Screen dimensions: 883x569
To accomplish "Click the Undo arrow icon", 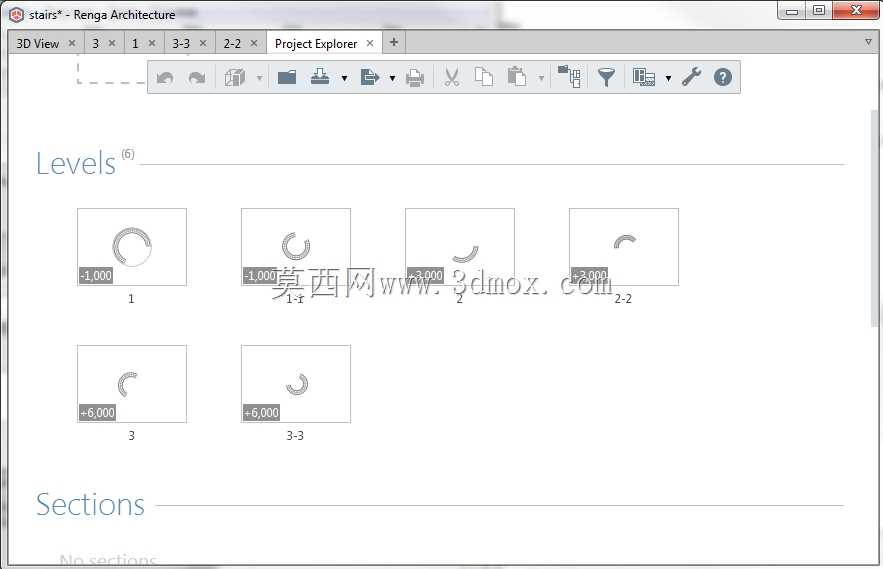I will (x=165, y=77).
